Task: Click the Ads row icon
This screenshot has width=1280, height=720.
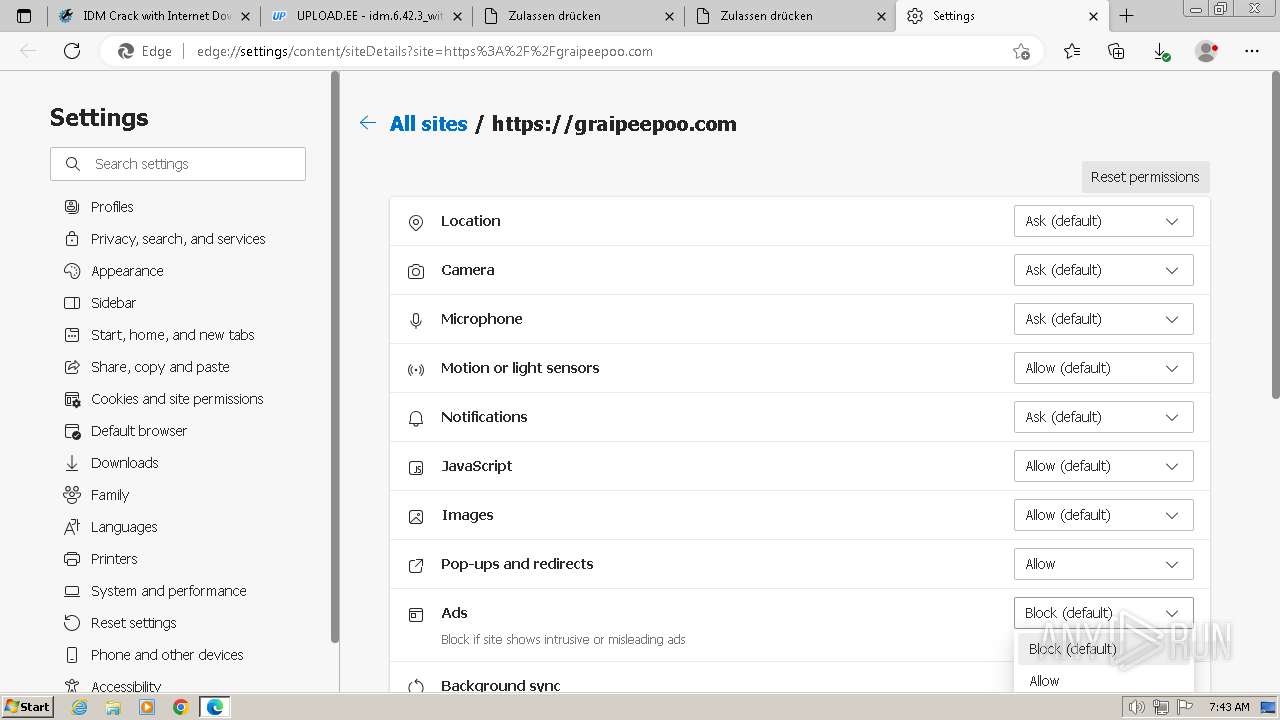Action: point(416,614)
